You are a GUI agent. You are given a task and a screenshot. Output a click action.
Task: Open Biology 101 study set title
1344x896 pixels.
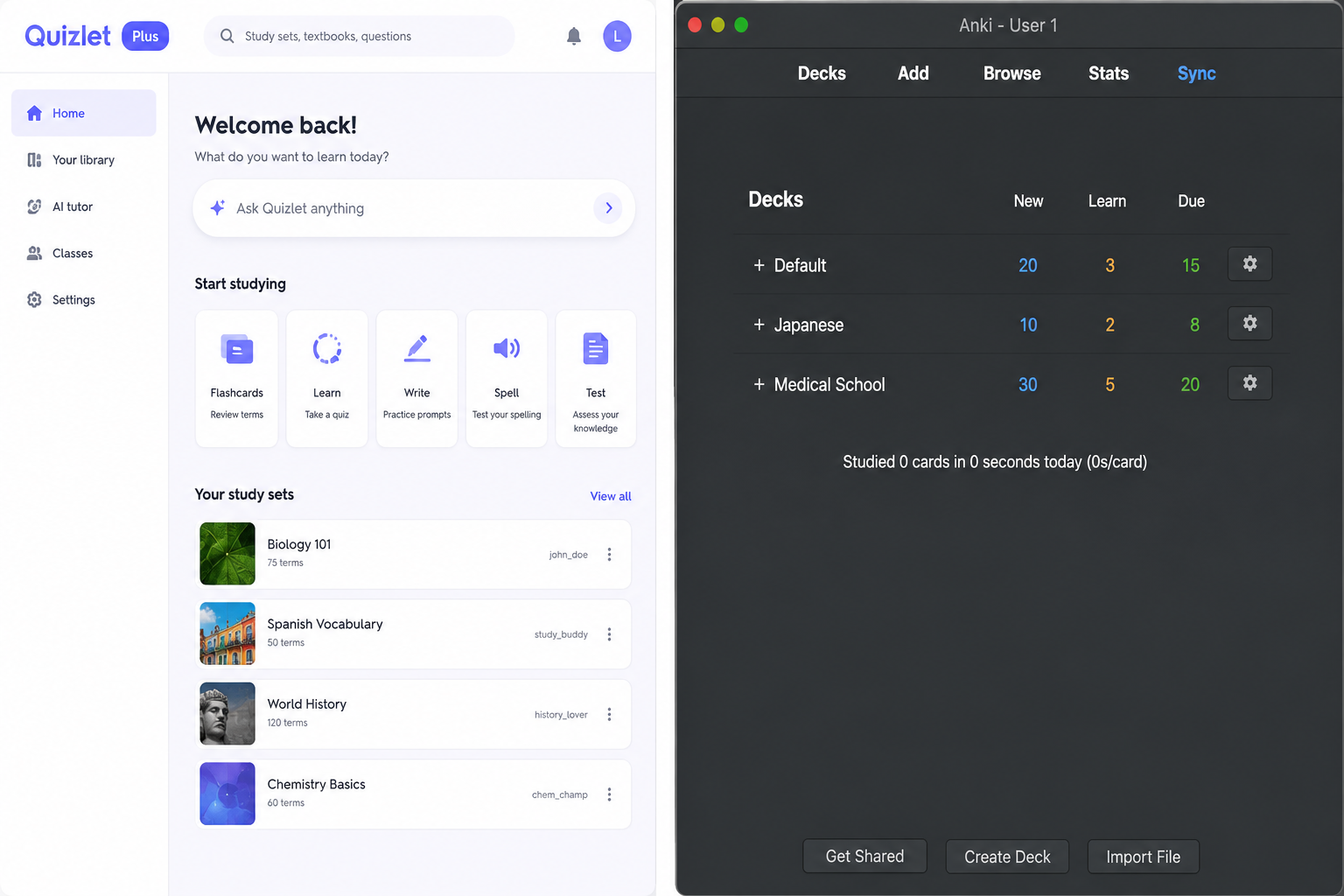point(299,544)
